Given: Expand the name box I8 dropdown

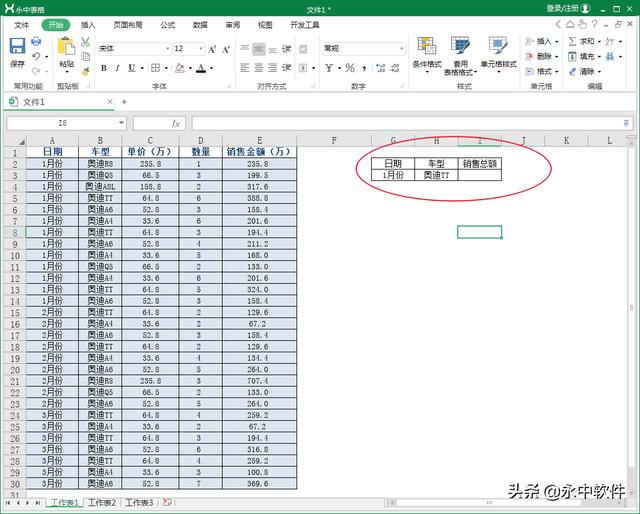Looking at the screenshot, I should (x=121, y=123).
